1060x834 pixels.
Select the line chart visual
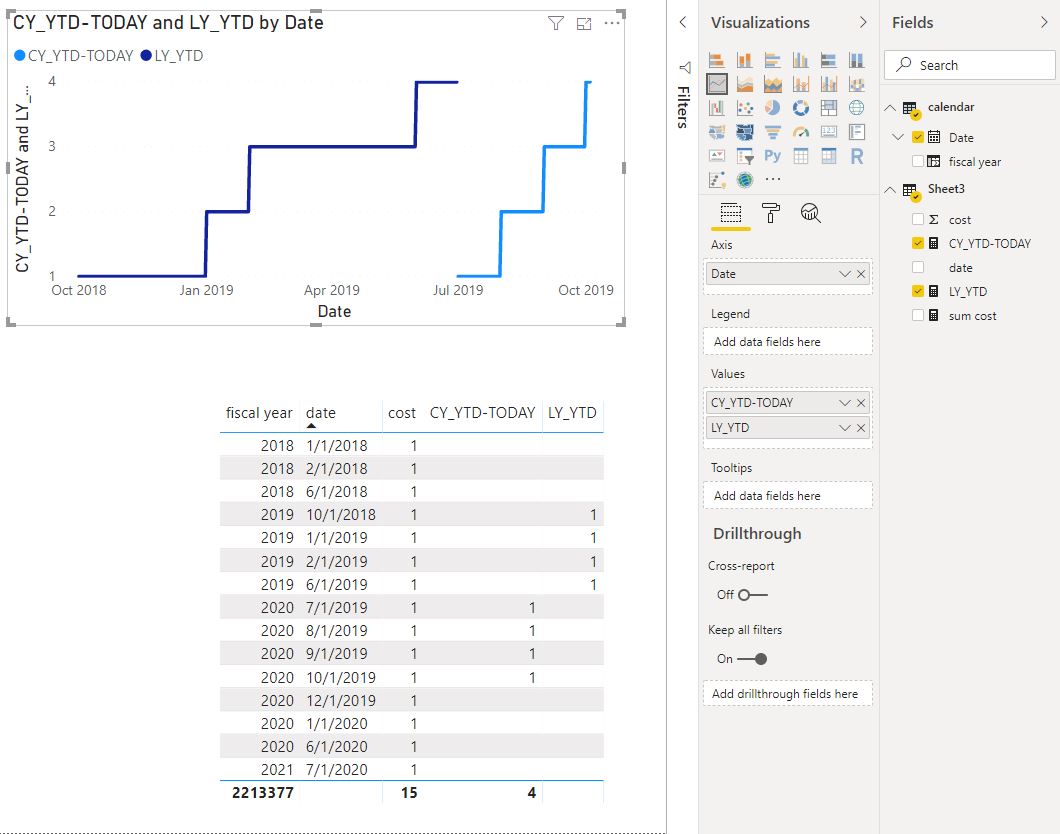[717, 84]
